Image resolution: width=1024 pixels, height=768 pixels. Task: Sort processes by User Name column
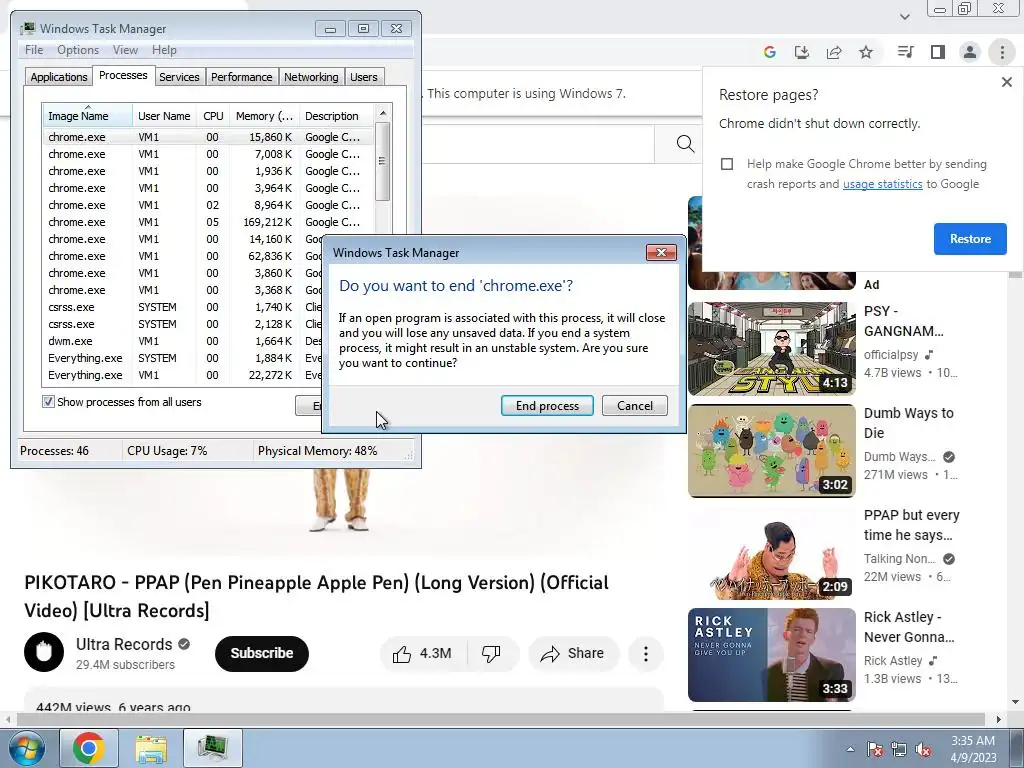(165, 116)
